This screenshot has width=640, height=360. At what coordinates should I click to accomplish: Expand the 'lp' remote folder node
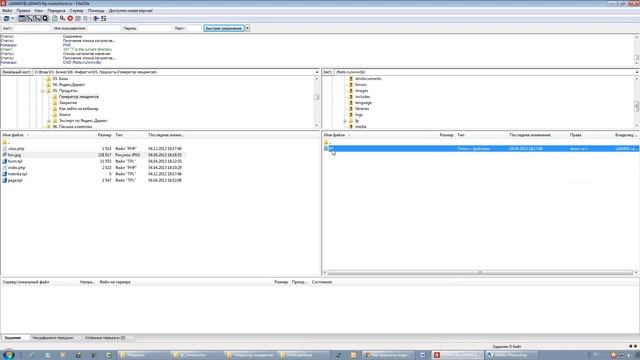345,121
